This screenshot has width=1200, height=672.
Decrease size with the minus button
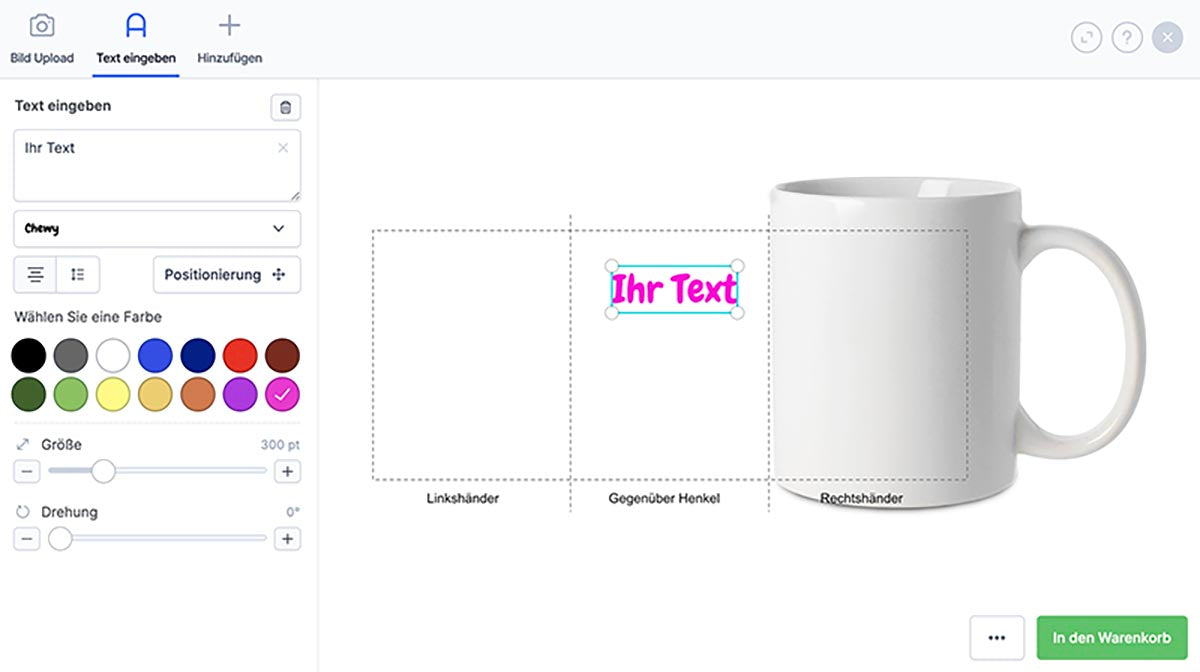27,471
